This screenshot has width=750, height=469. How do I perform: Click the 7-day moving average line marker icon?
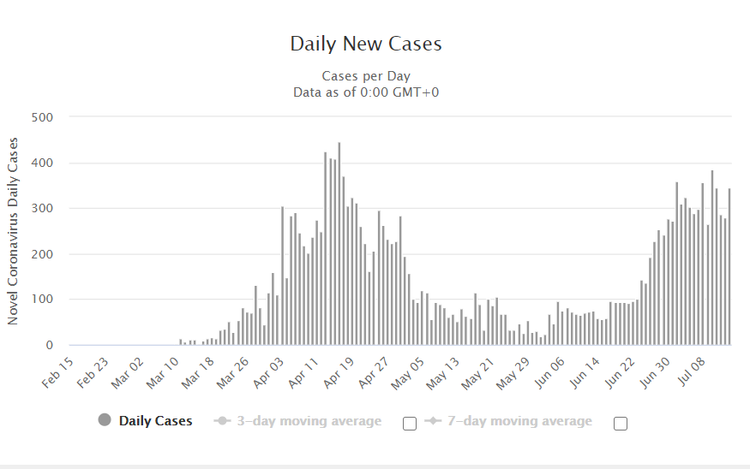point(434,421)
